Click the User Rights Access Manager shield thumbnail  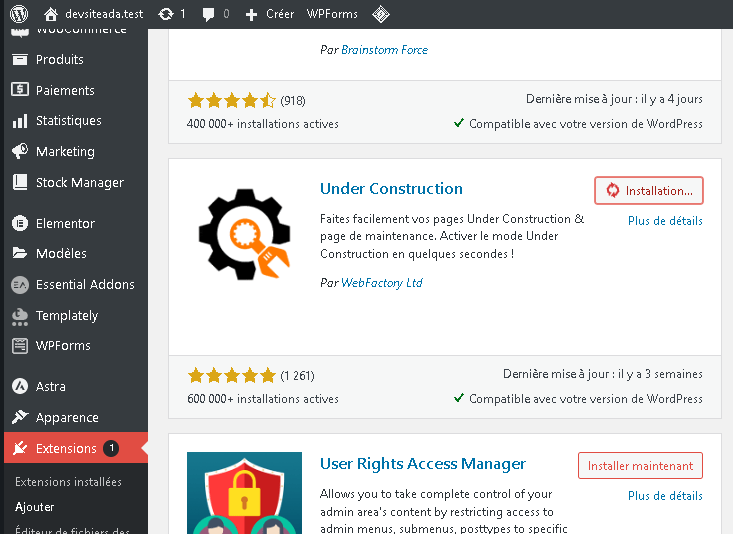pos(244,493)
